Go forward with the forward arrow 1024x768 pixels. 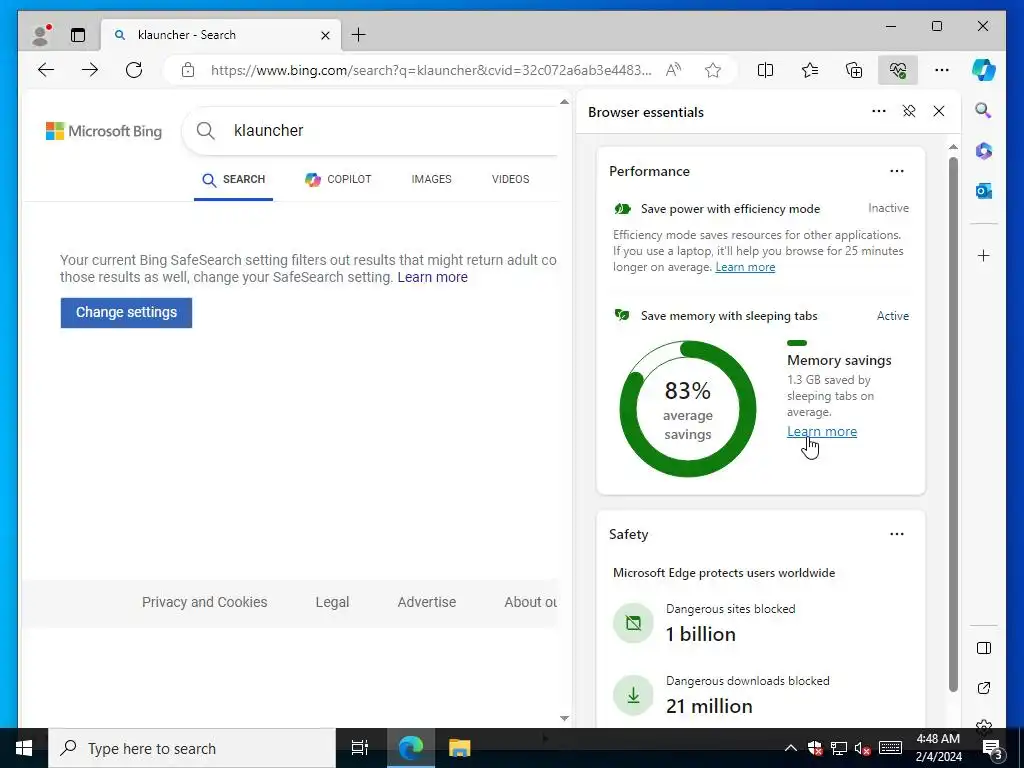[90, 70]
